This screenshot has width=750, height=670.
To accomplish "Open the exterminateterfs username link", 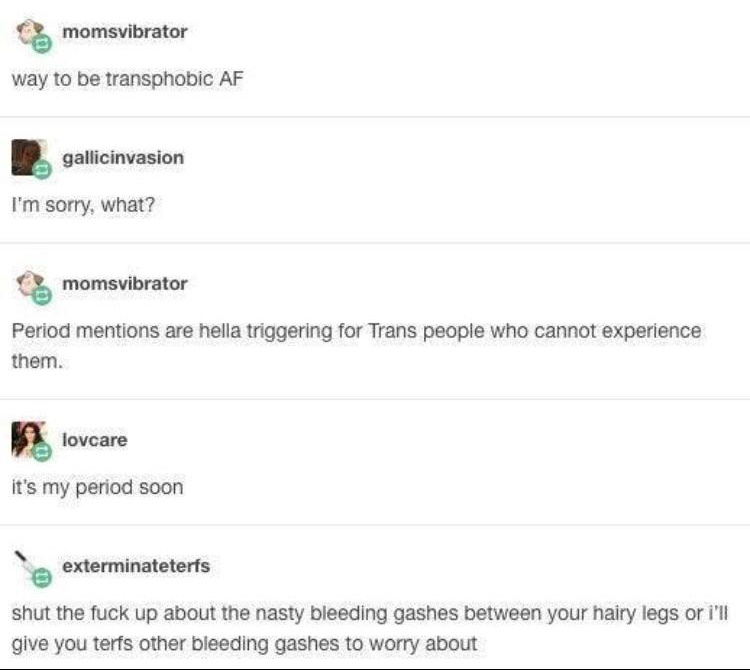I will pyautogui.click(x=136, y=566).
